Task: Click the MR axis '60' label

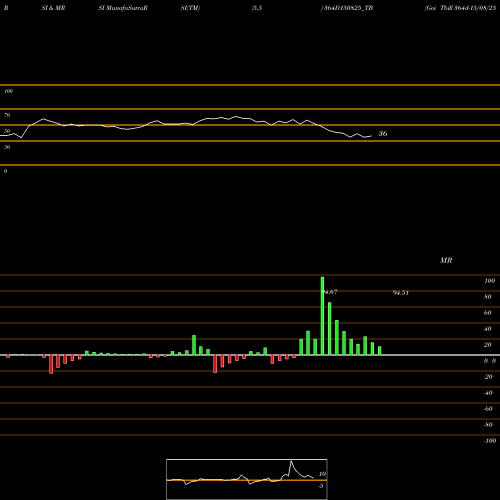Action: 488,313
